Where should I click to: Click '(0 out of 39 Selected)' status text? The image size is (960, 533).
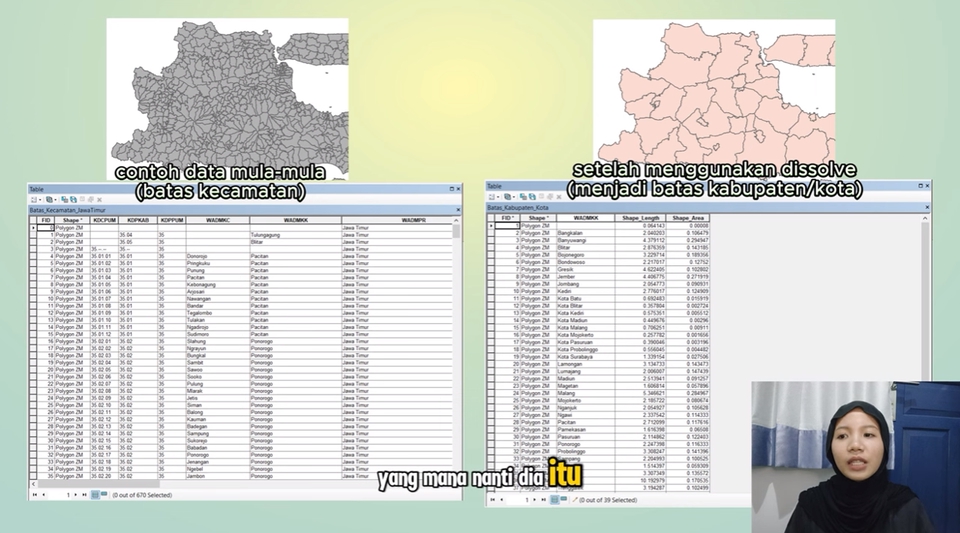(x=608, y=500)
